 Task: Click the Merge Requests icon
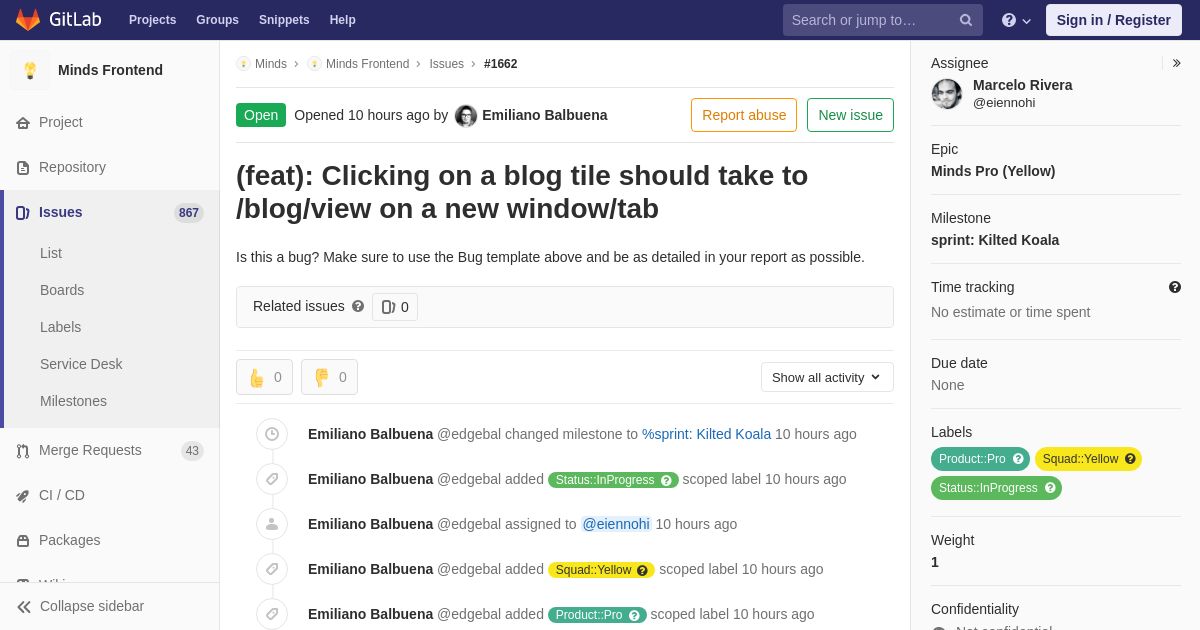[x=23, y=451]
